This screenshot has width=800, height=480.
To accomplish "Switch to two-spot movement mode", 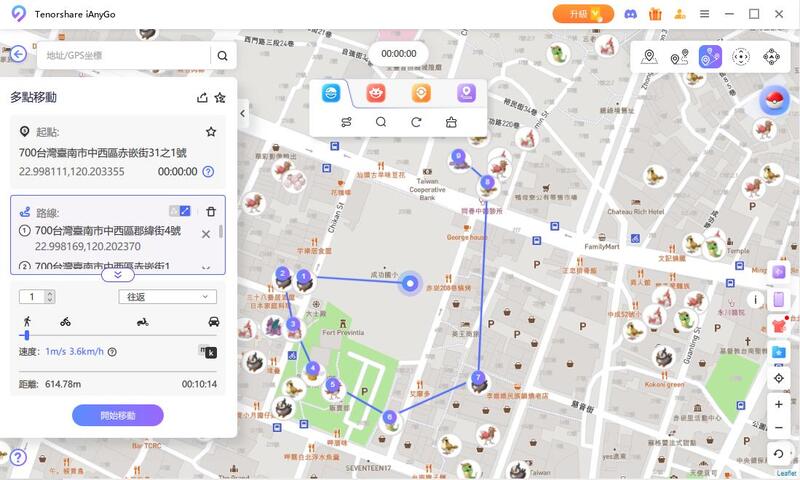I will coord(679,57).
